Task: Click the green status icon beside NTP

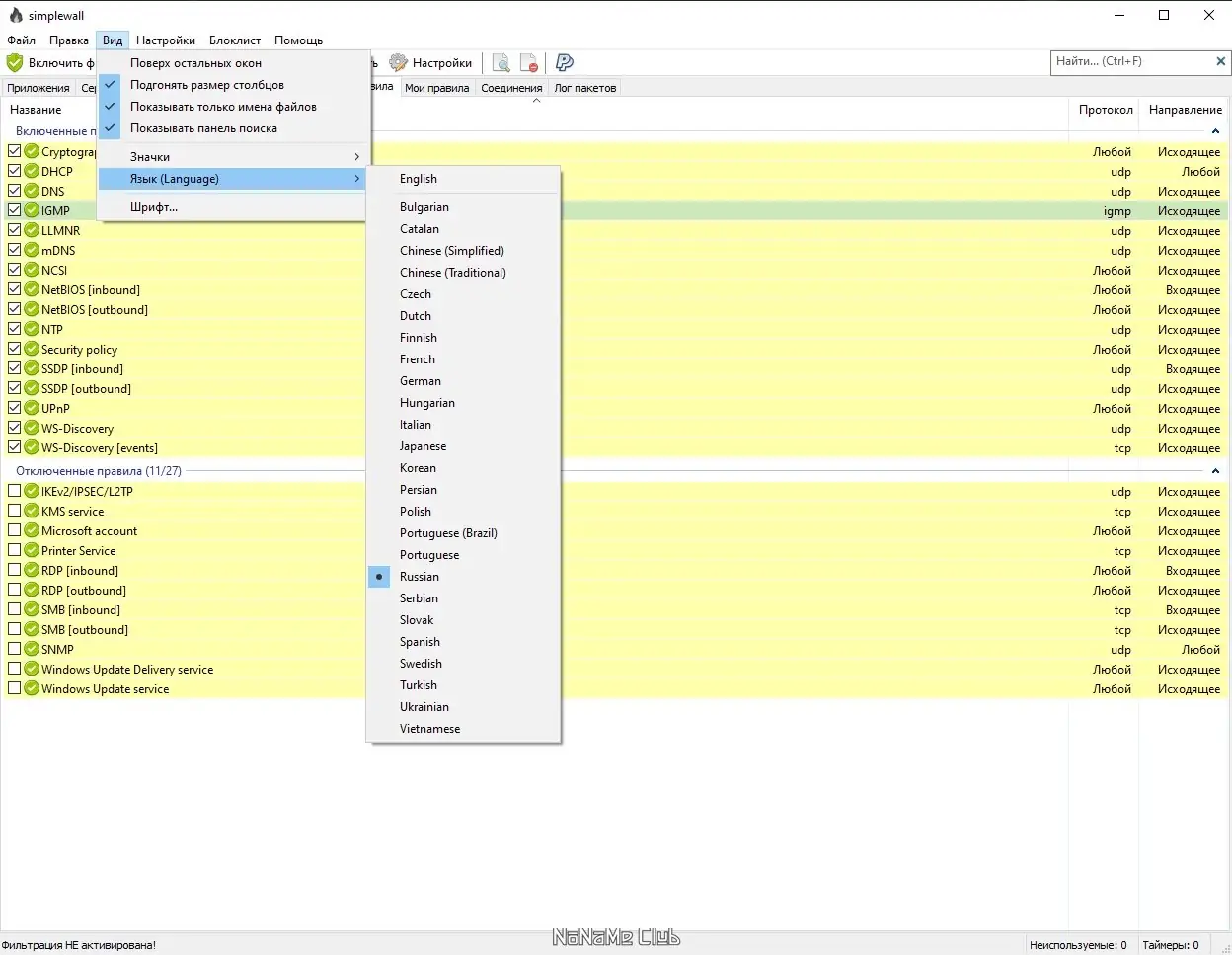Action: [32, 329]
